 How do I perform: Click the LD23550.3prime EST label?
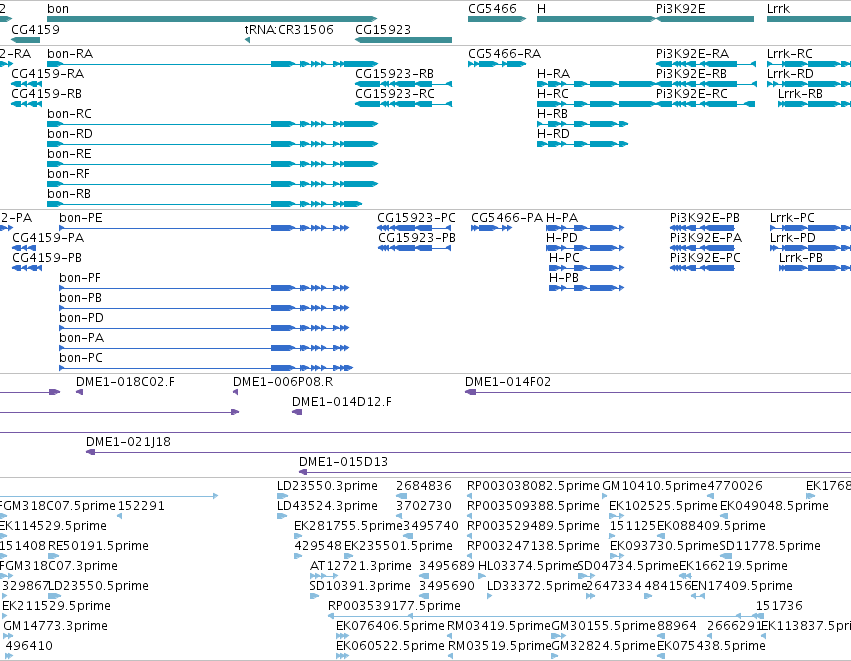tap(327, 486)
